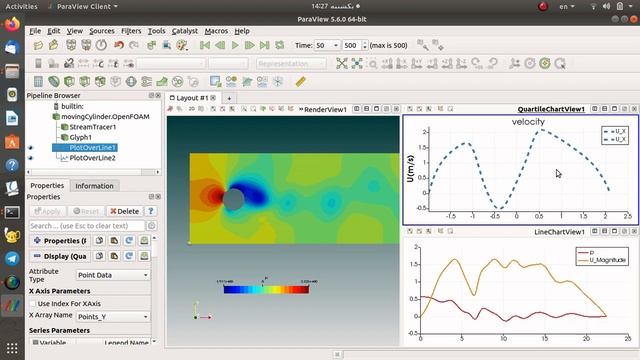This screenshot has width=640, height=360.
Task: Click the Zoom To Box magnifier icon
Action: click(x=372, y=63)
